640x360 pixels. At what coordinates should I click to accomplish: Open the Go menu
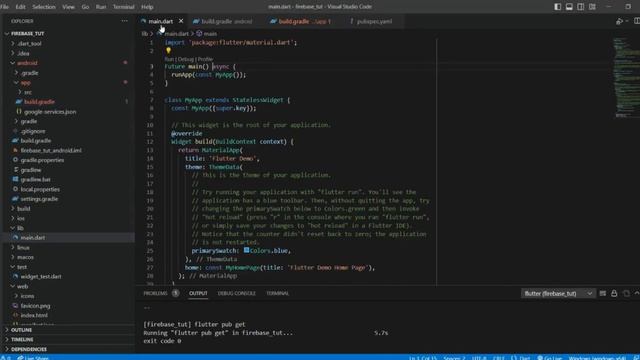click(x=85, y=7)
